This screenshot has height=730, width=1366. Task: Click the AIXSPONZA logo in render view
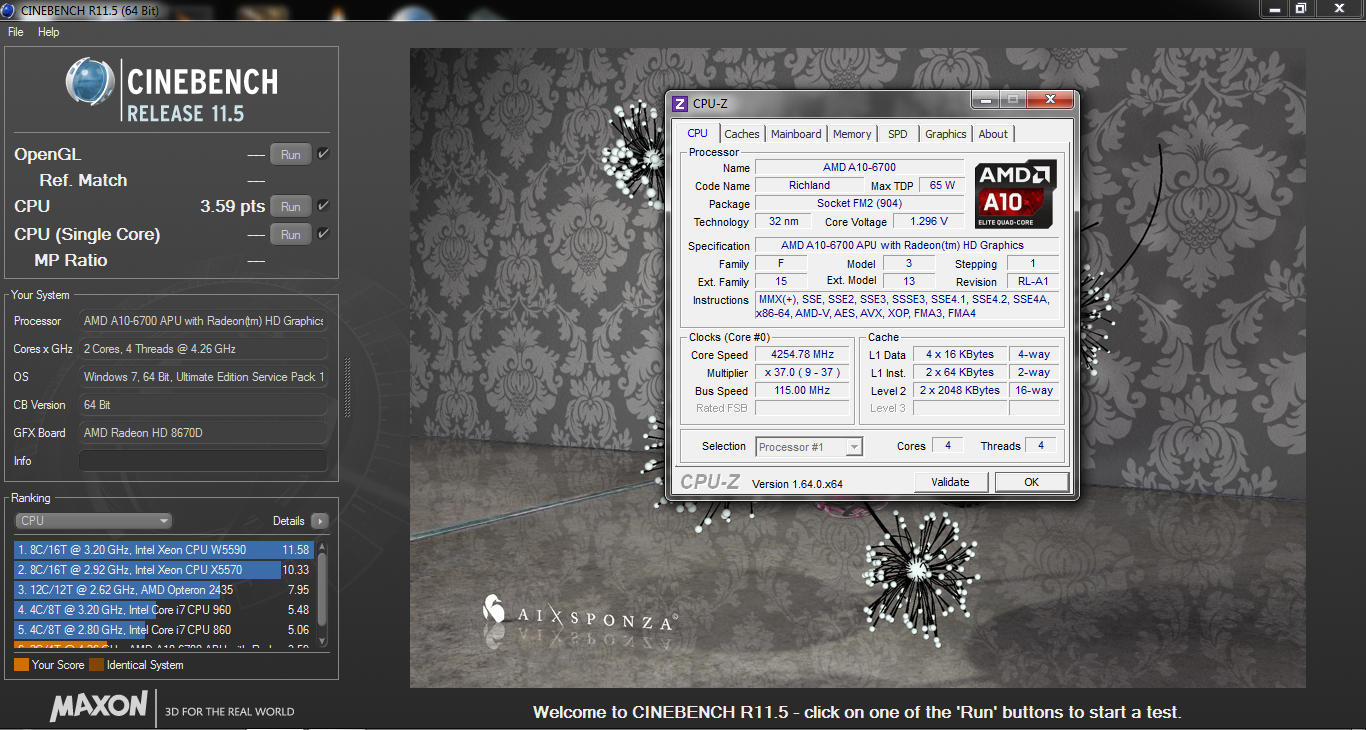[579, 614]
